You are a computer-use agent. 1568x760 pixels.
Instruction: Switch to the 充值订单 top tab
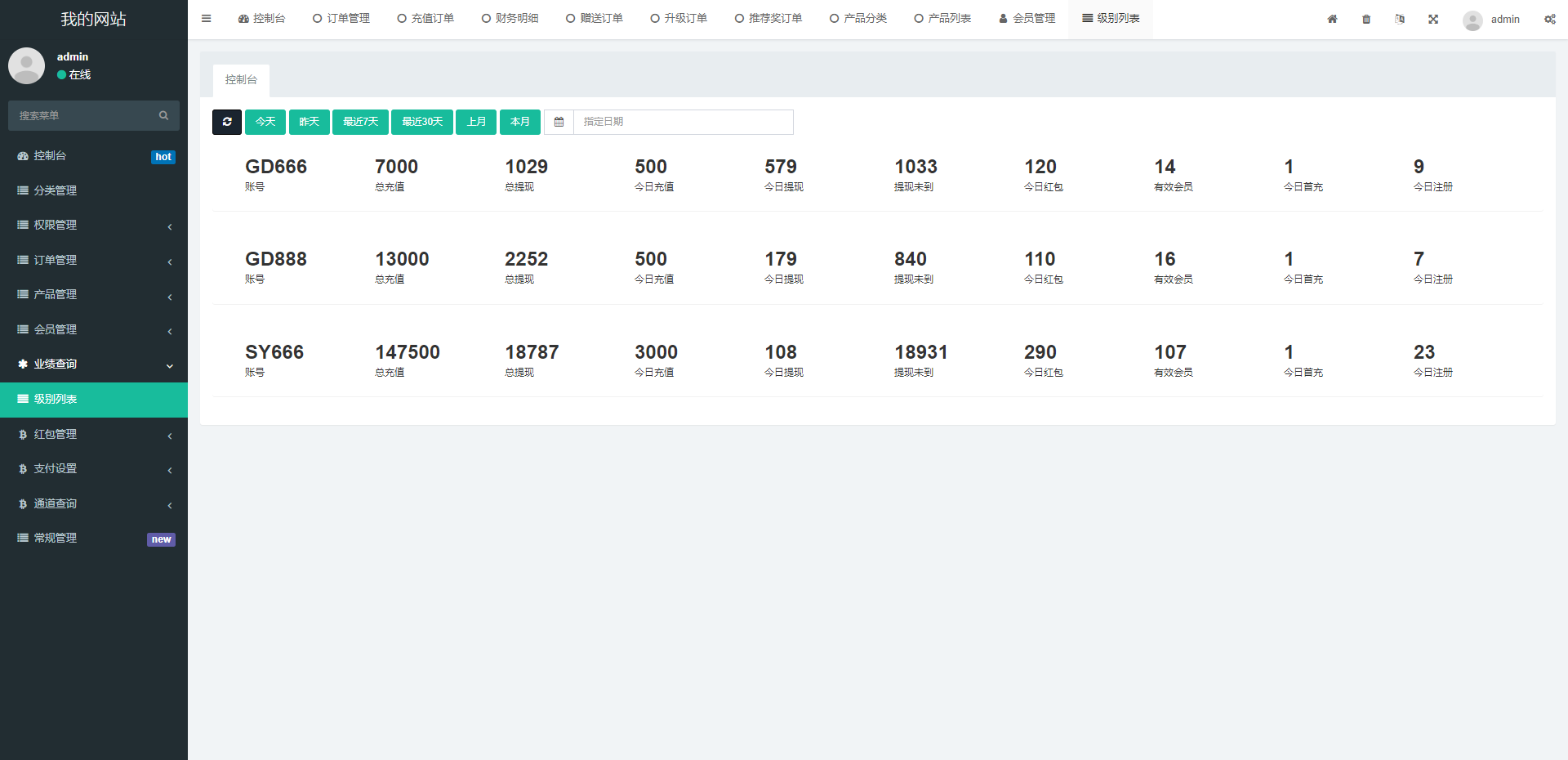coord(425,19)
